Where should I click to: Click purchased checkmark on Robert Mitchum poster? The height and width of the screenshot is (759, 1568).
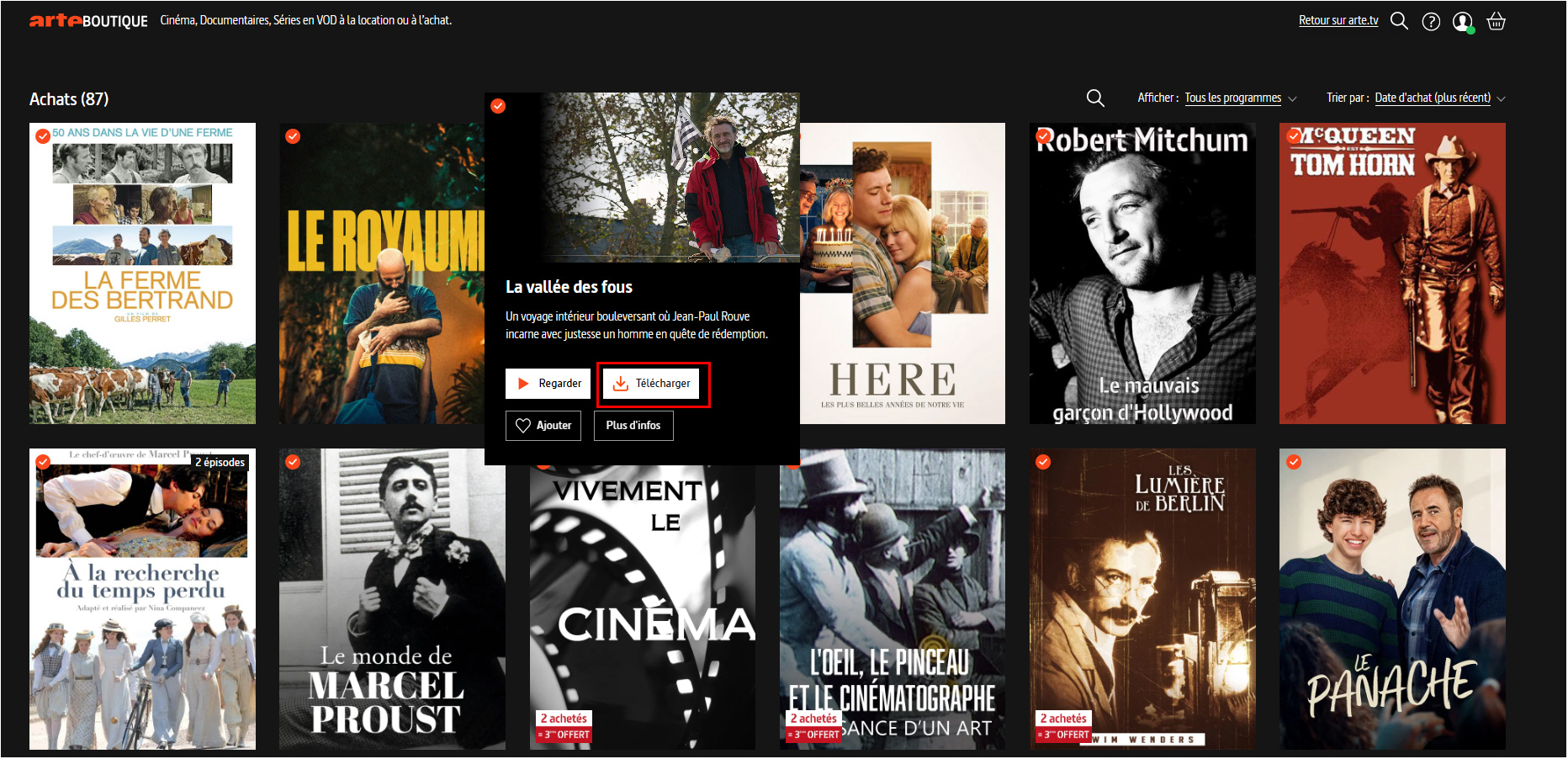1043,136
